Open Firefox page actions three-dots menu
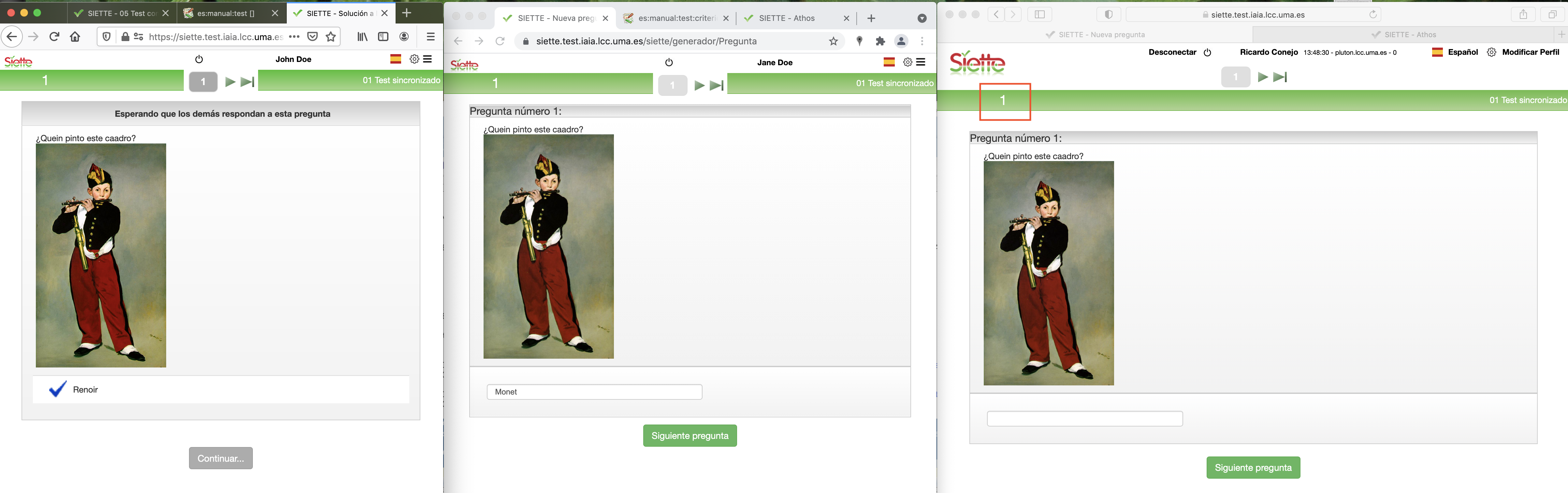 [x=294, y=37]
